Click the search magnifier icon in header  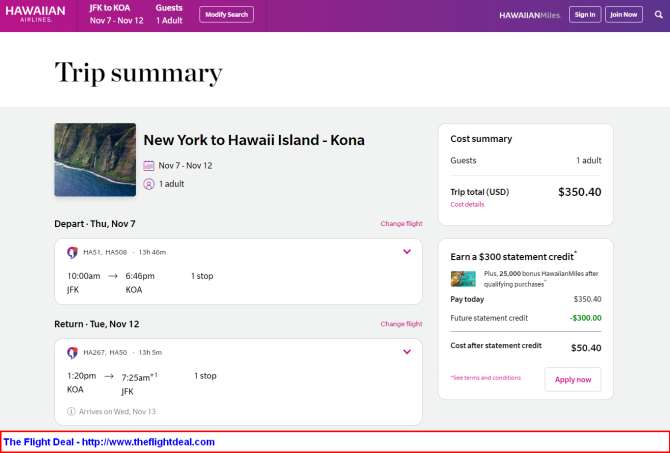point(658,15)
